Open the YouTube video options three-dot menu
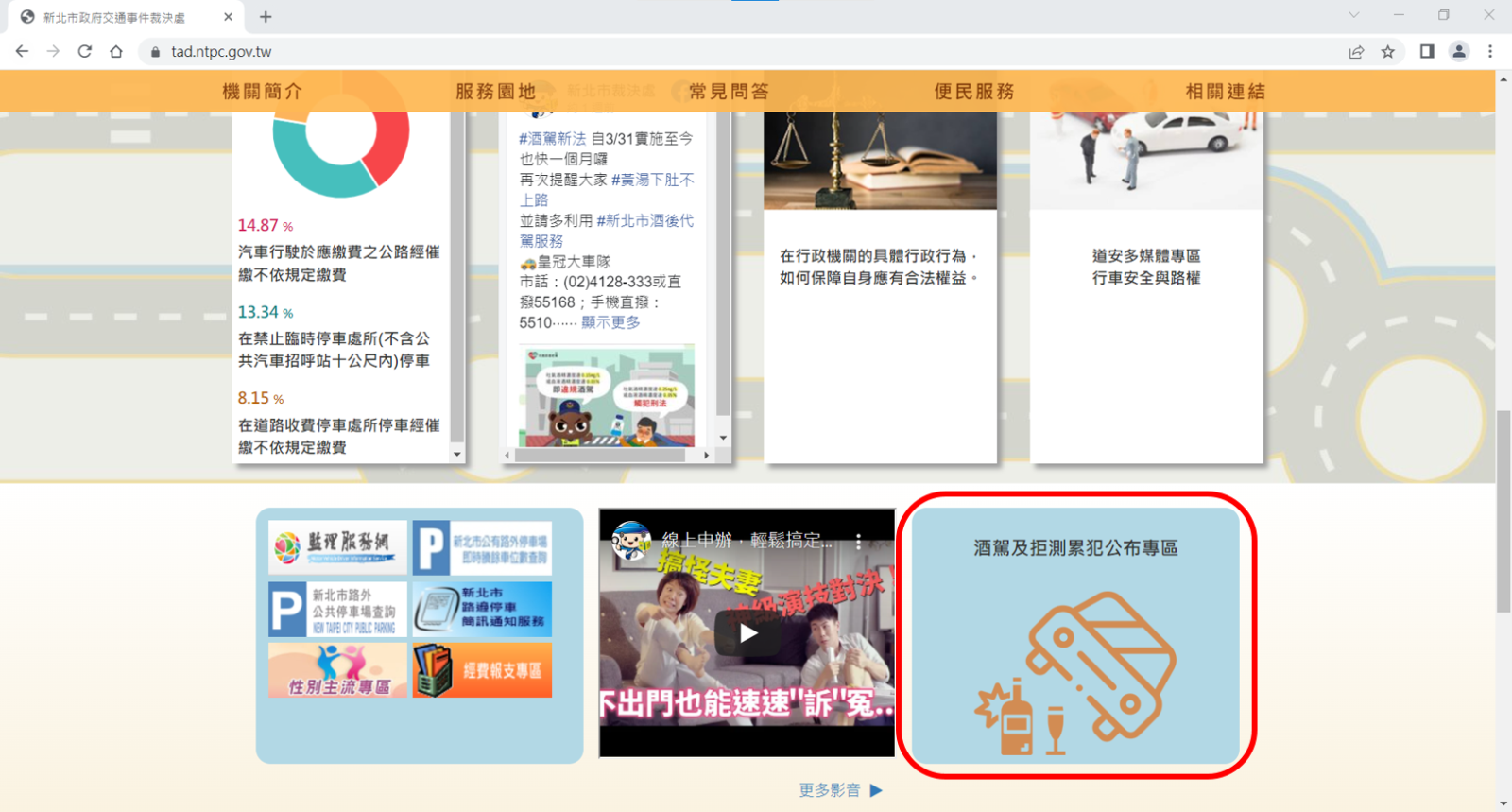 (858, 541)
